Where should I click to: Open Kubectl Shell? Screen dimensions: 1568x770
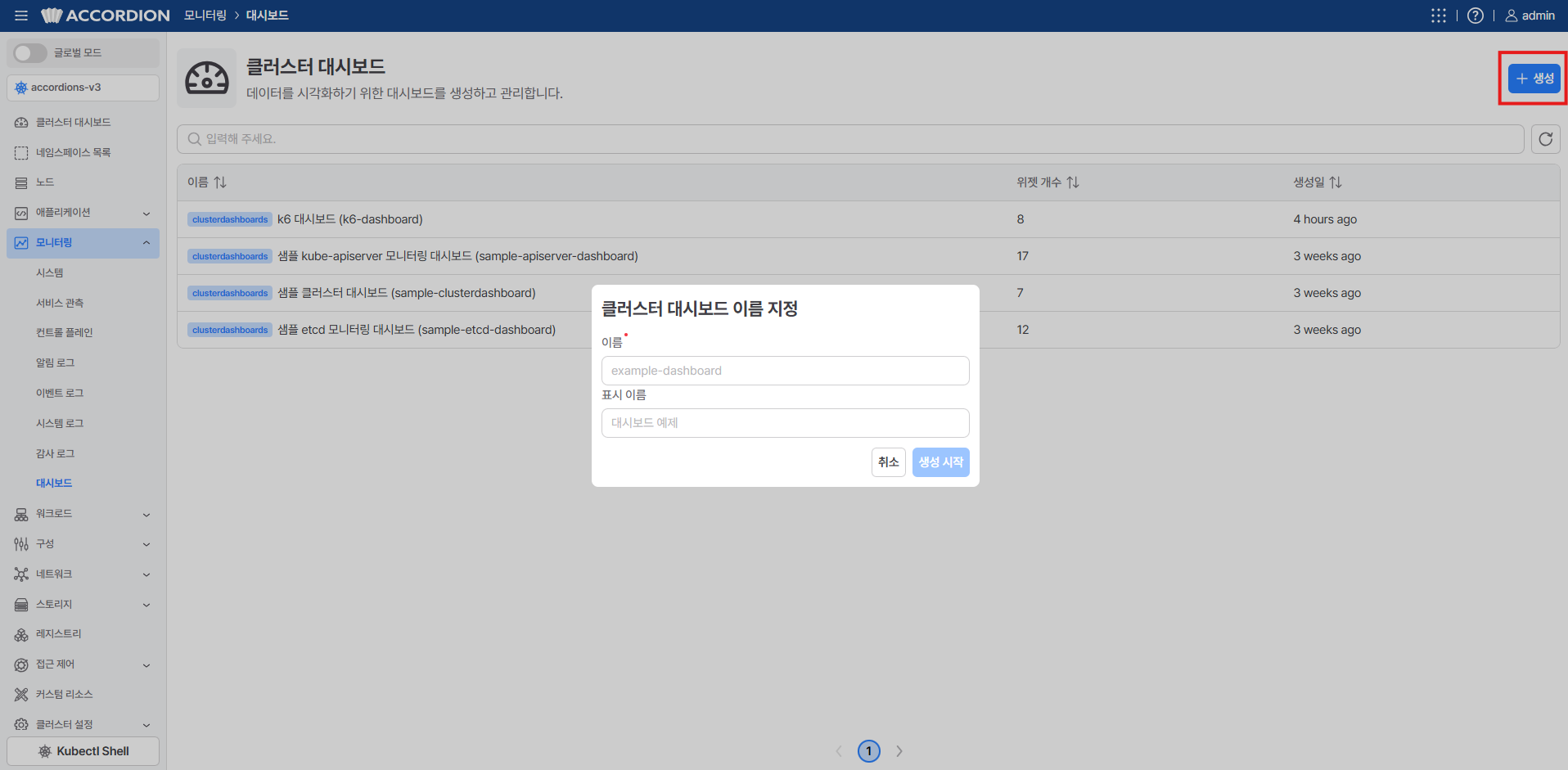(x=83, y=751)
